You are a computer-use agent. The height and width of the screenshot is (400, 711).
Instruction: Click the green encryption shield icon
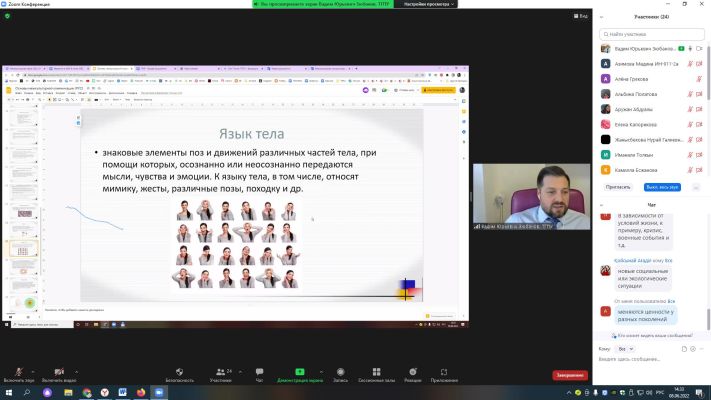pos(7,16)
